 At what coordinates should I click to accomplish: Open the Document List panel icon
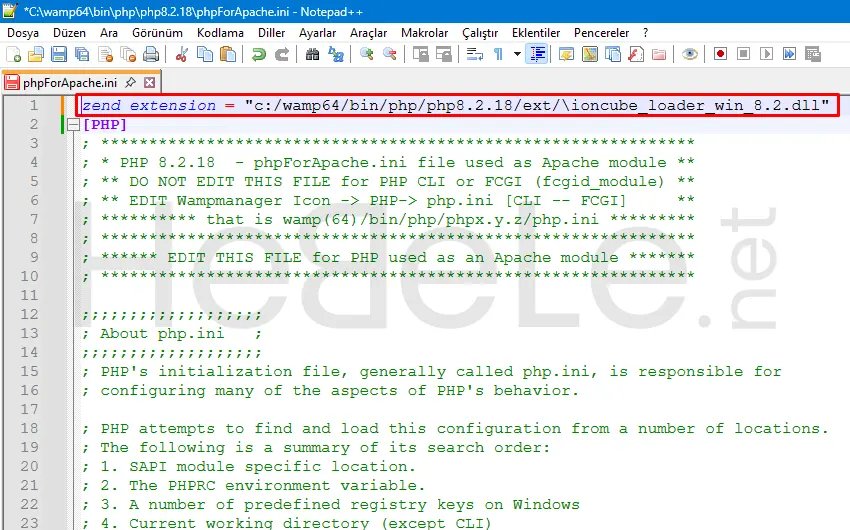(x=613, y=54)
